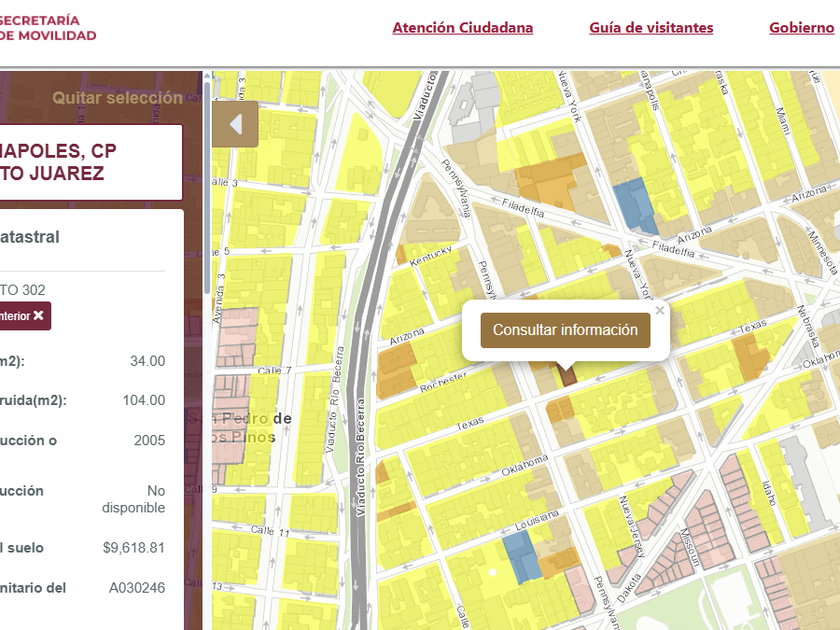The width and height of the screenshot is (840, 630).
Task: Click Quitar selección to clear the selection
Action: (117, 98)
